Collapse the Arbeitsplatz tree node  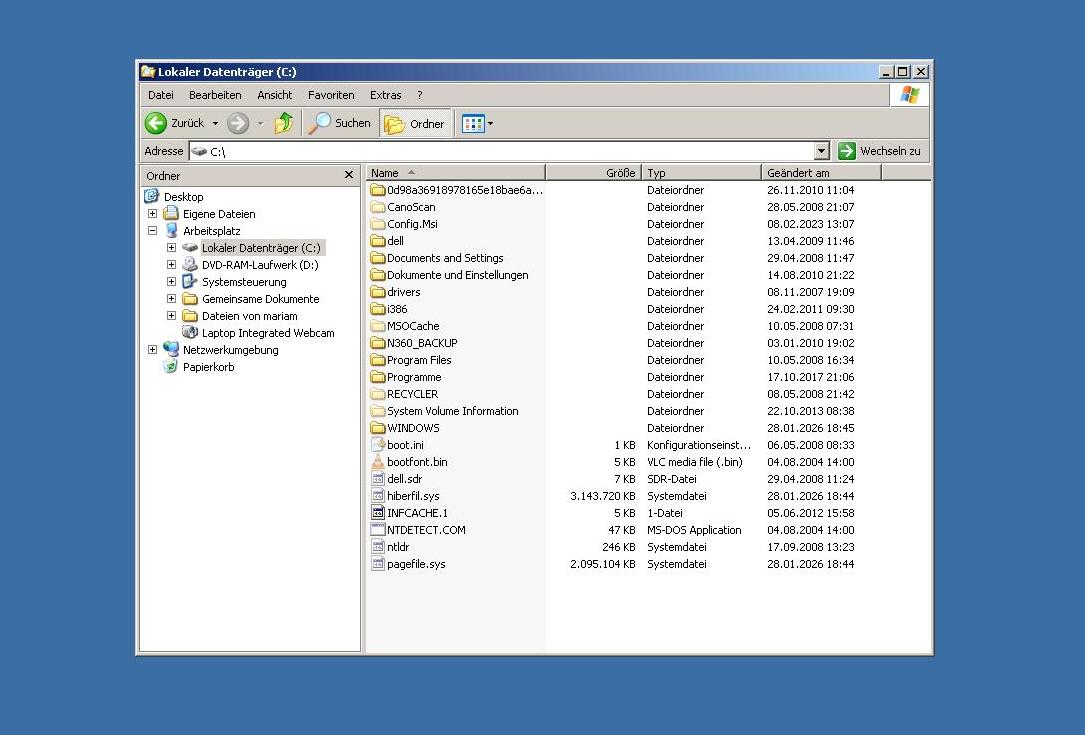(152, 231)
